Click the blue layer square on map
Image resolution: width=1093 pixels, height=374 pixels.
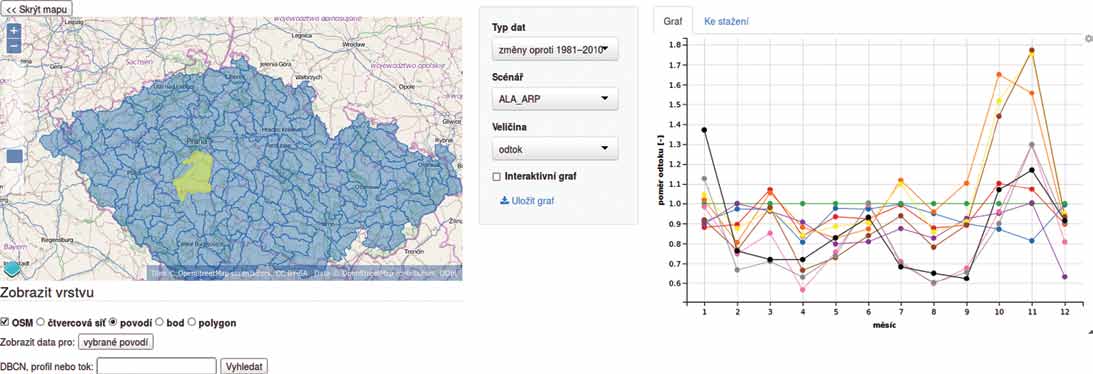(15, 156)
